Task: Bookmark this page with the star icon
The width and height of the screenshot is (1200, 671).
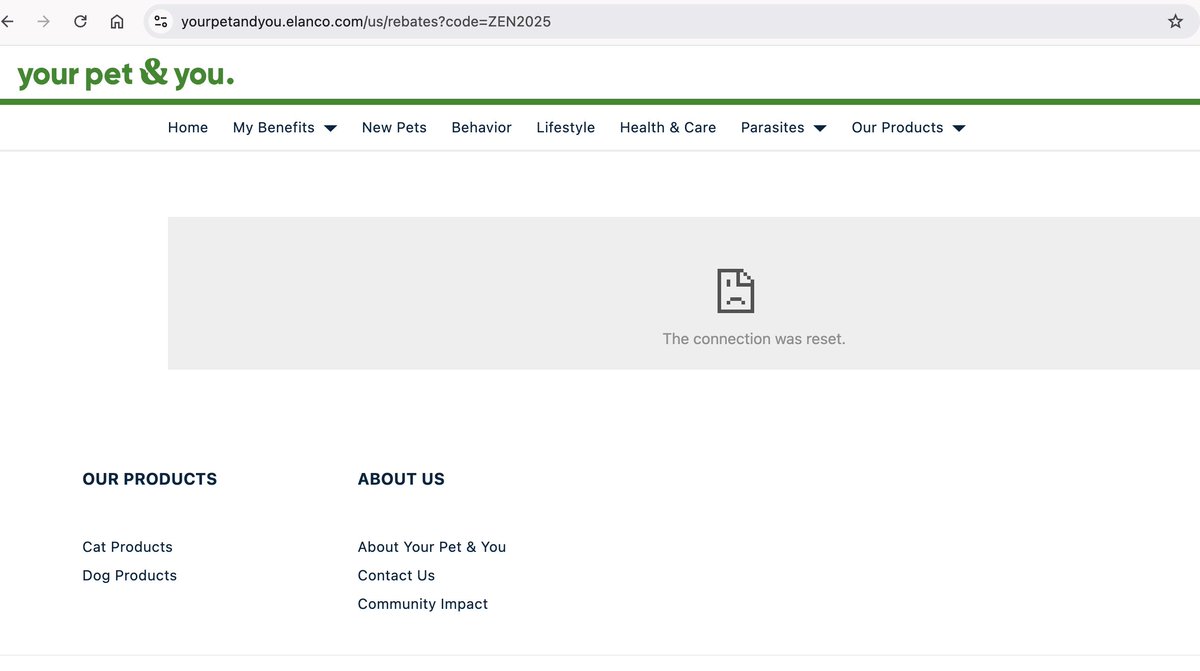Action: click(1175, 21)
